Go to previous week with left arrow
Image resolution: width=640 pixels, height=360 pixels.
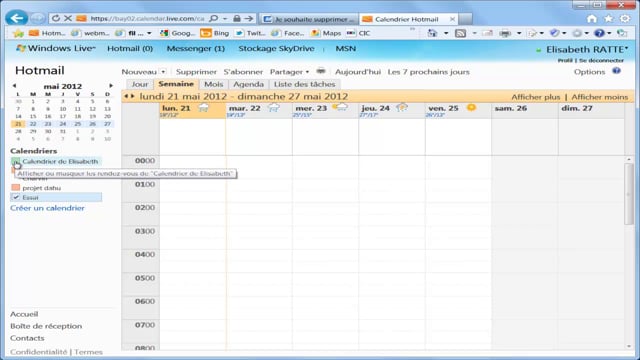pyautogui.click(x=126, y=96)
